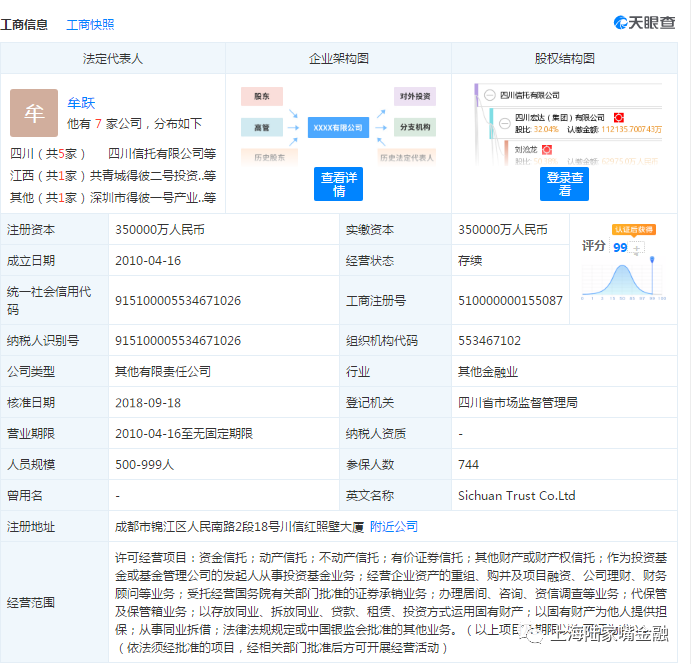Click the 牟 avatar tile

click(34, 113)
